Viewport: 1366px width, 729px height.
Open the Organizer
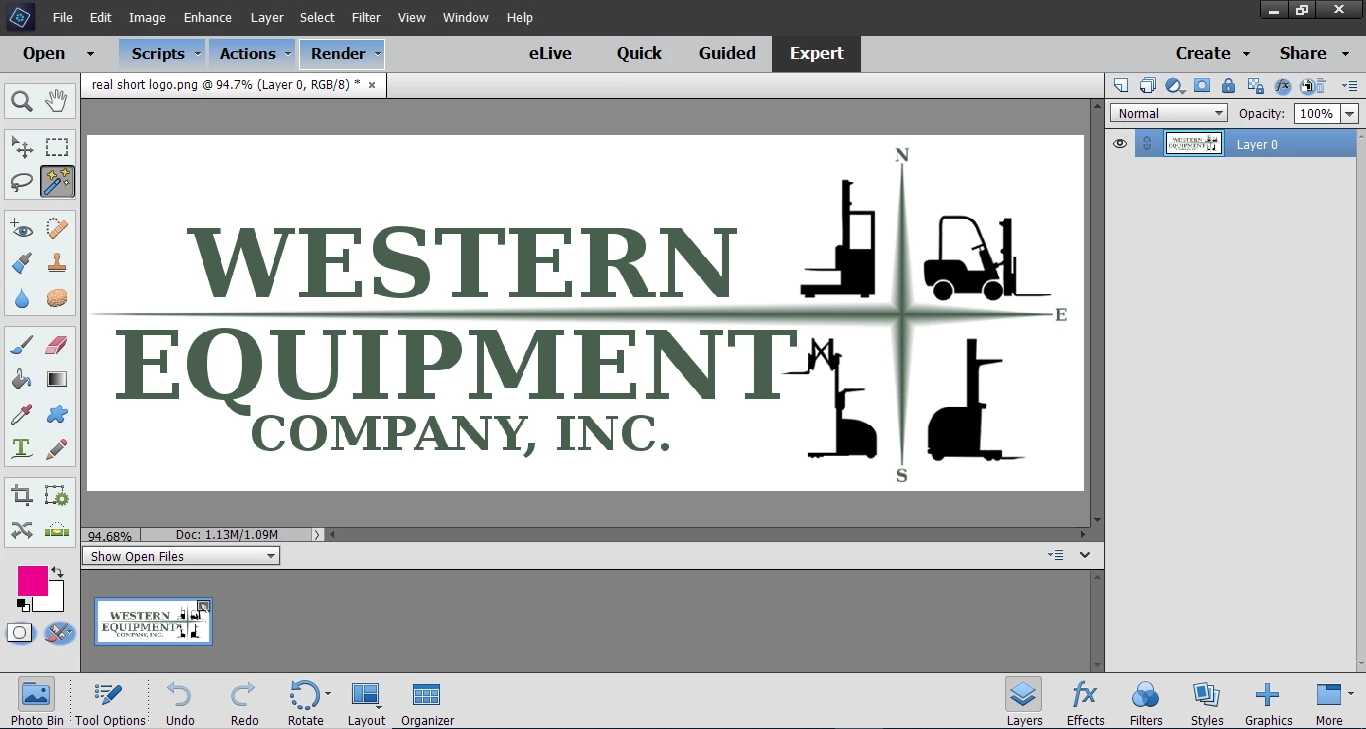tap(427, 702)
